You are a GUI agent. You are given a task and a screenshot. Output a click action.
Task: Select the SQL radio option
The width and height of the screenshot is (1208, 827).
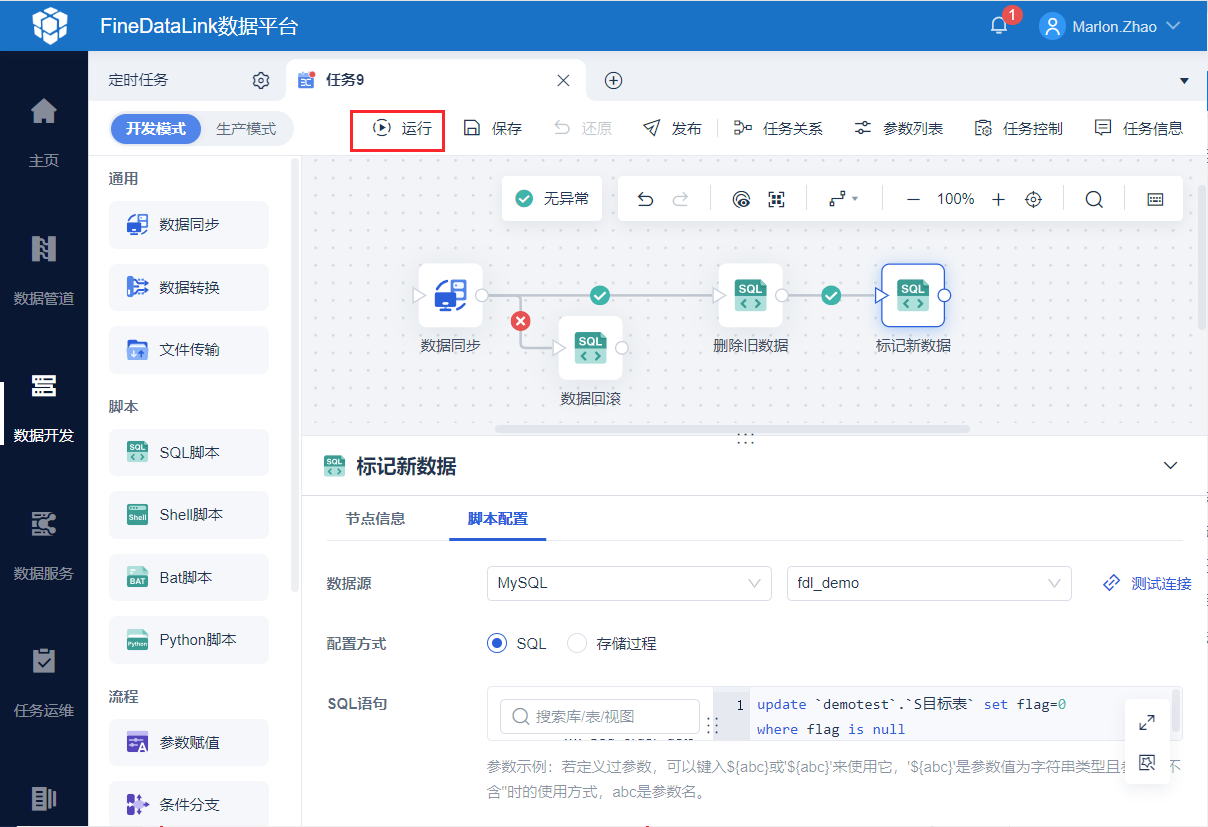coord(517,643)
